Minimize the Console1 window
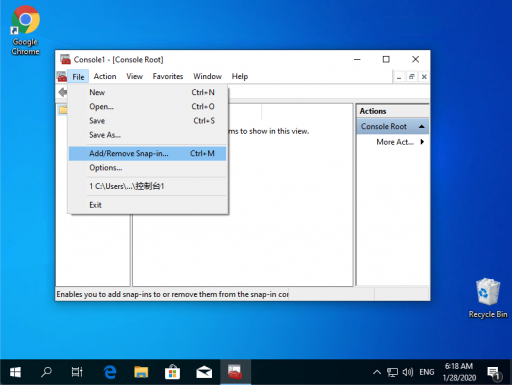Viewport: 512px width, 385px height. point(357,60)
